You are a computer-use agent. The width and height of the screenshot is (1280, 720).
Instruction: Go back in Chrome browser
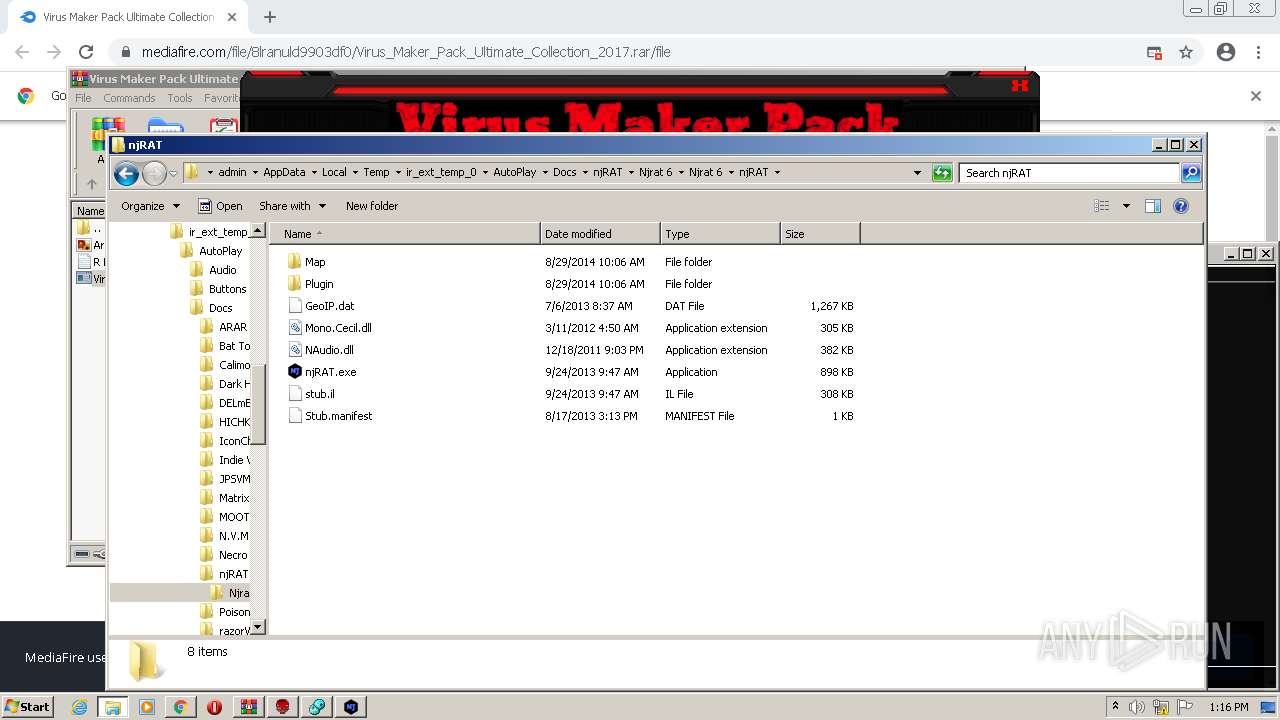22,52
